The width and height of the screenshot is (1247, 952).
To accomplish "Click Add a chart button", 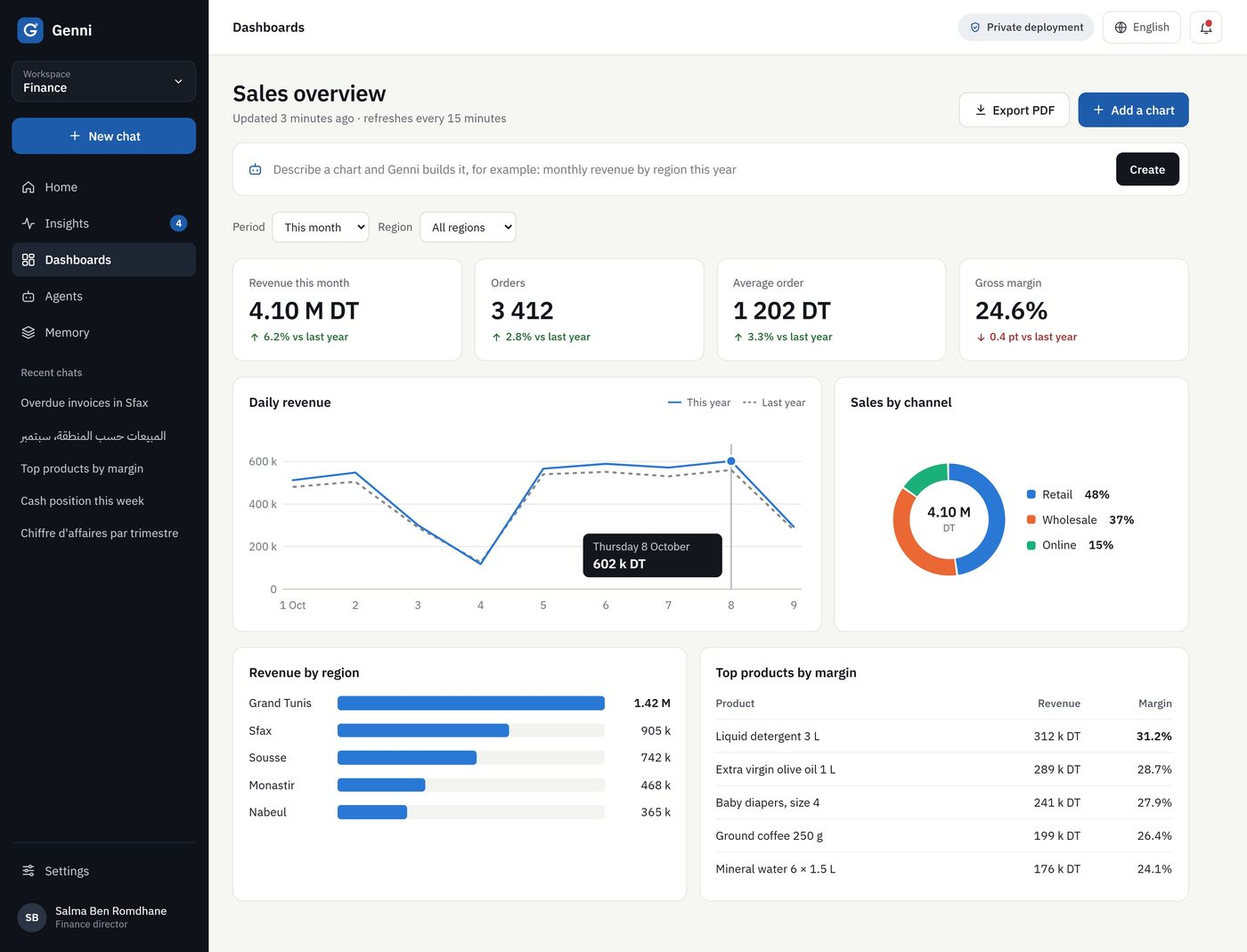I will pos(1133,110).
